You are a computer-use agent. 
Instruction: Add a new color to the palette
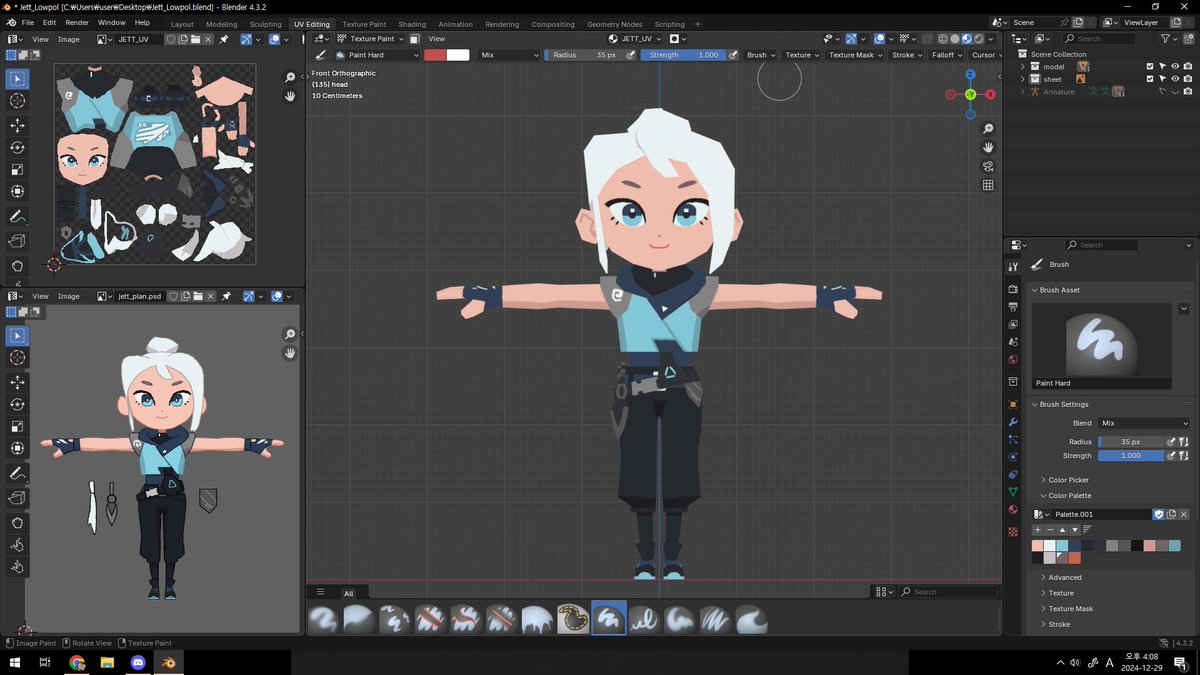[x=1038, y=529]
